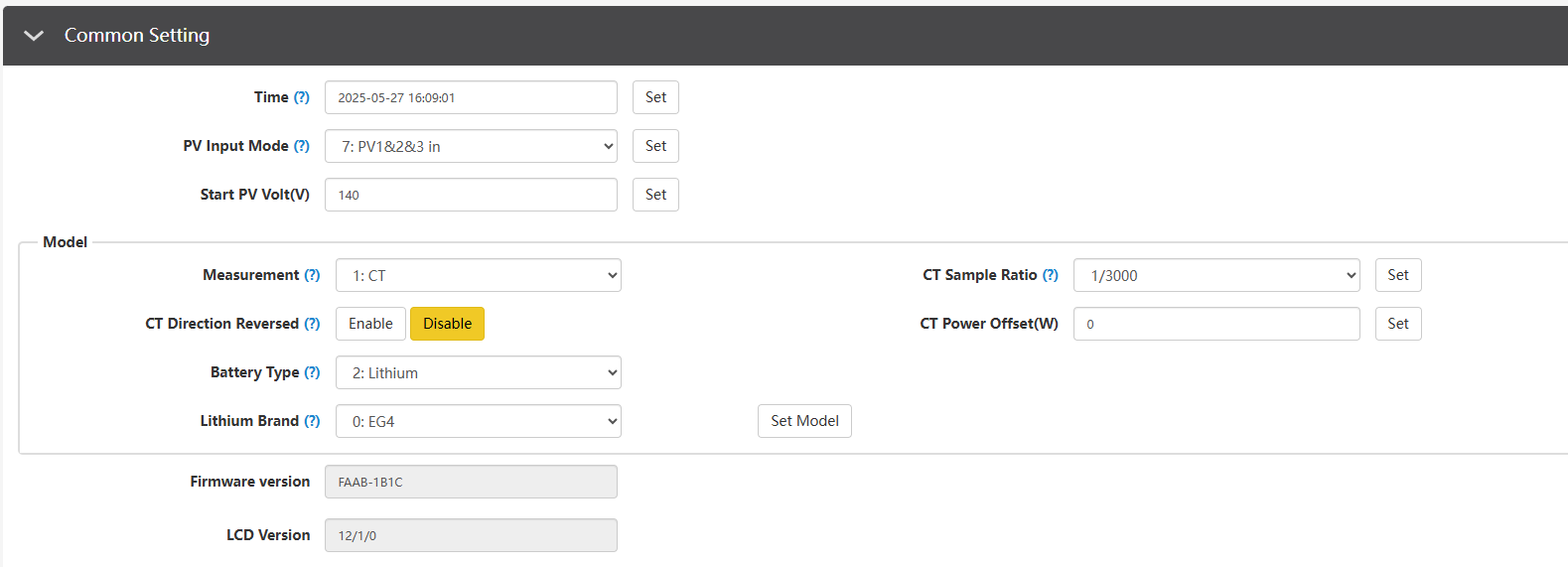Select Disable for CT Direction Reversed
1568x567 pixels.
pyautogui.click(x=447, y=324)
